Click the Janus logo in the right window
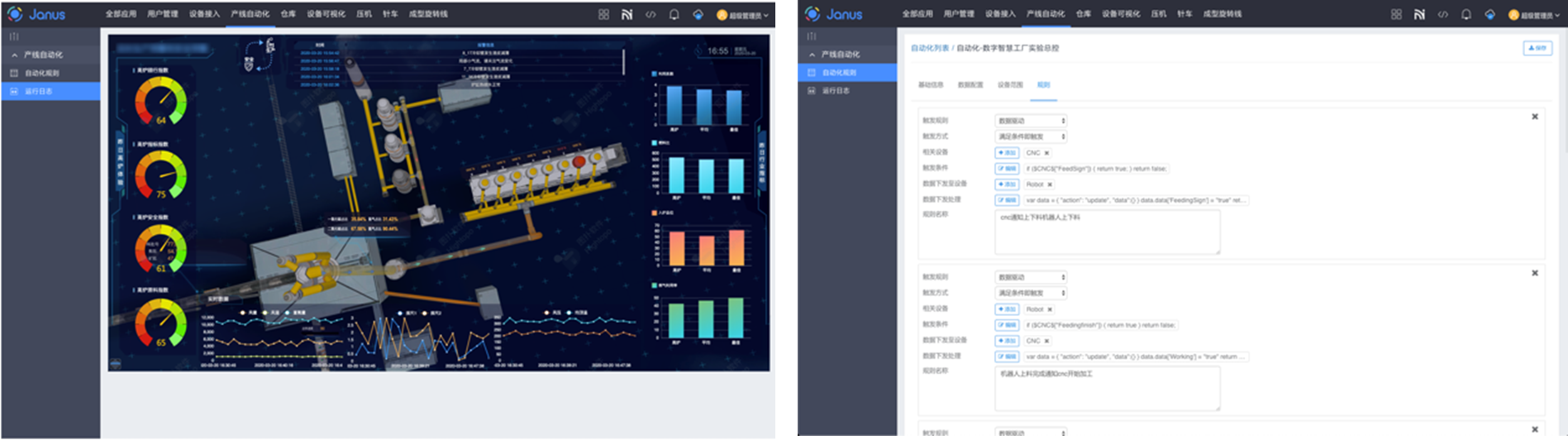1568x440 pixels. (x=833, y=14)
